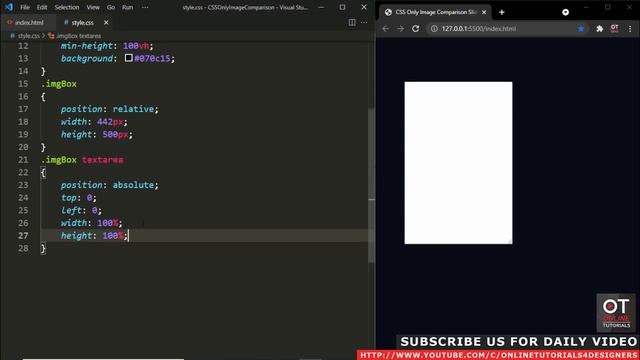Screen dimensions: 640x360
Task: Open color picker for #070c15 swatch
Action: tap(129, 58)
